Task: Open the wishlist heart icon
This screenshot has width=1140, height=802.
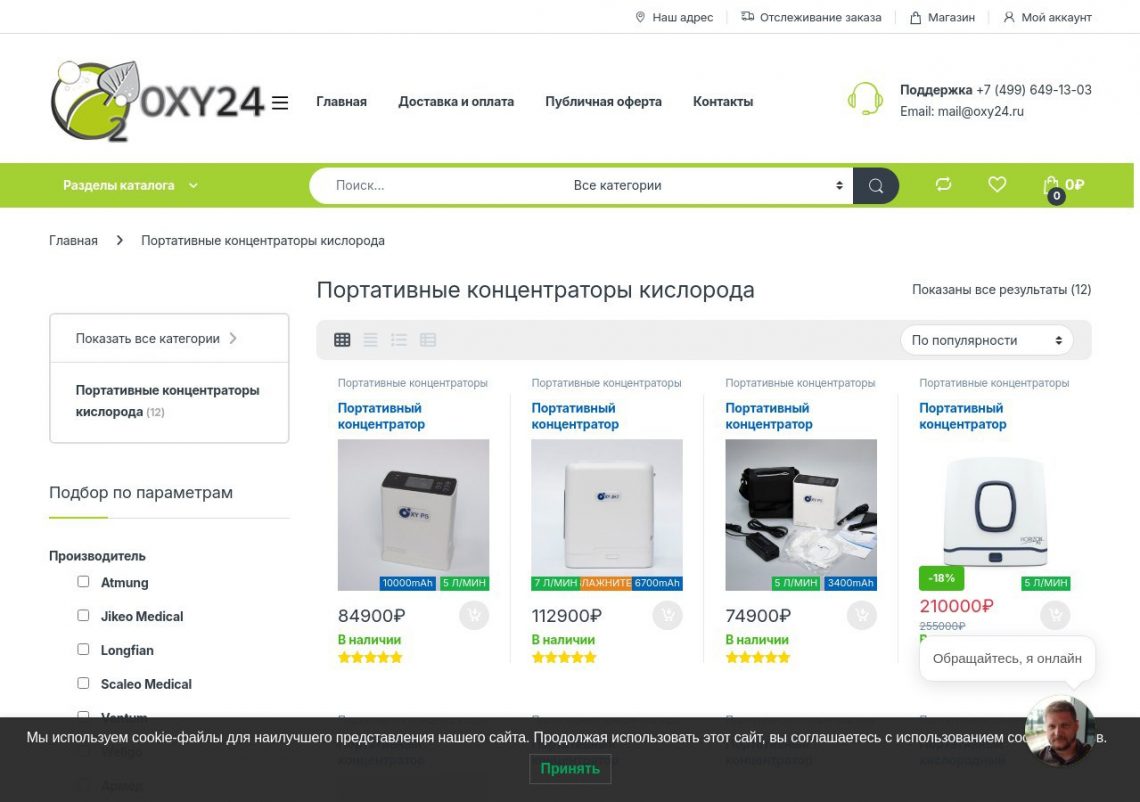Action: click(997, 185)
